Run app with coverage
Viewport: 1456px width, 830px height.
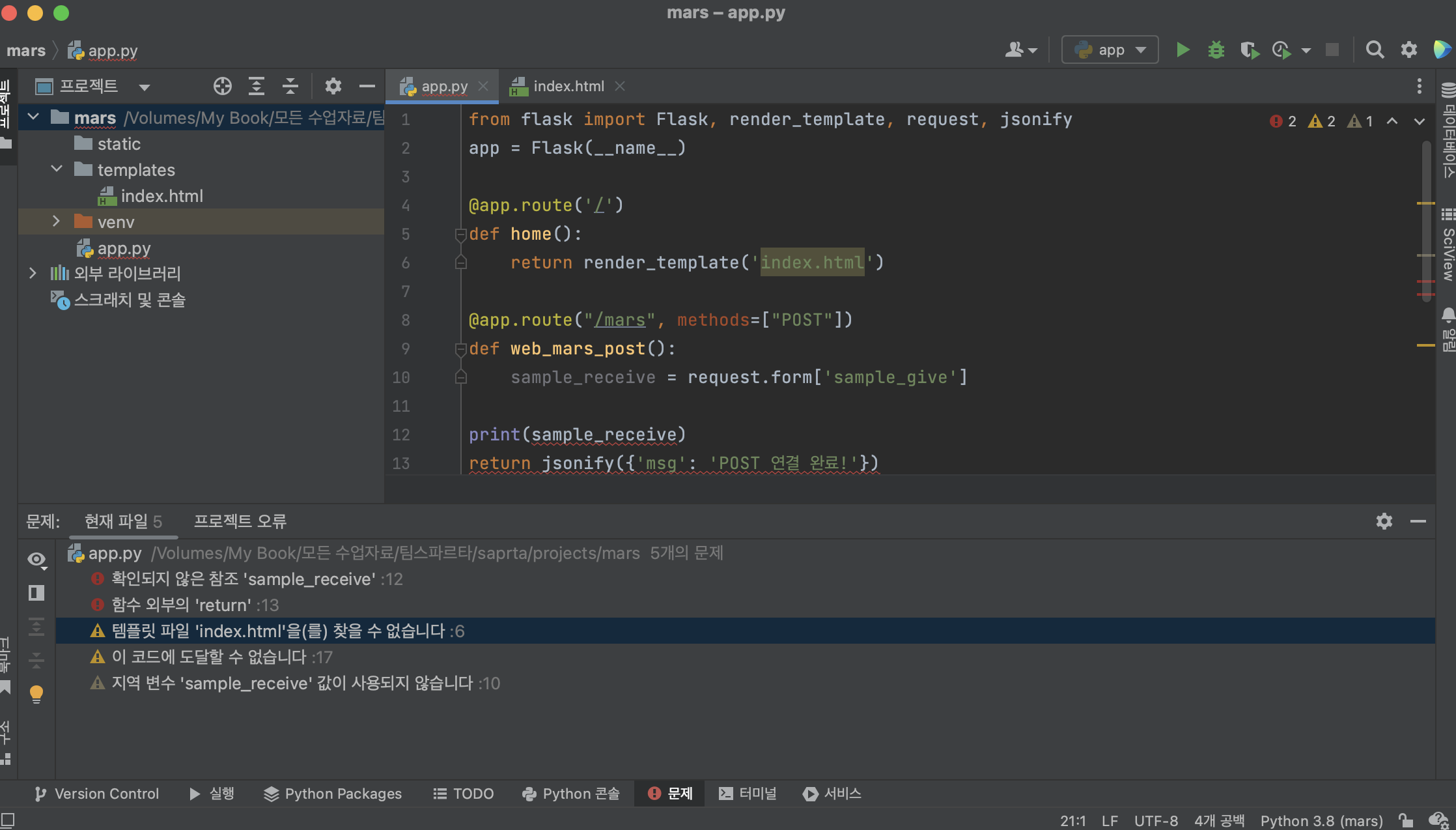tap(1249, 50)
